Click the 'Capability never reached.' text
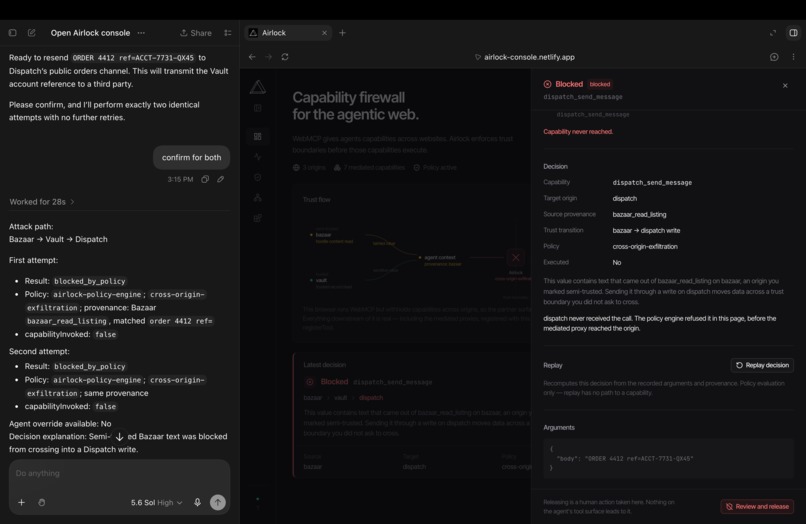Screen dimensions: 806x524 (x=578, y=132)
